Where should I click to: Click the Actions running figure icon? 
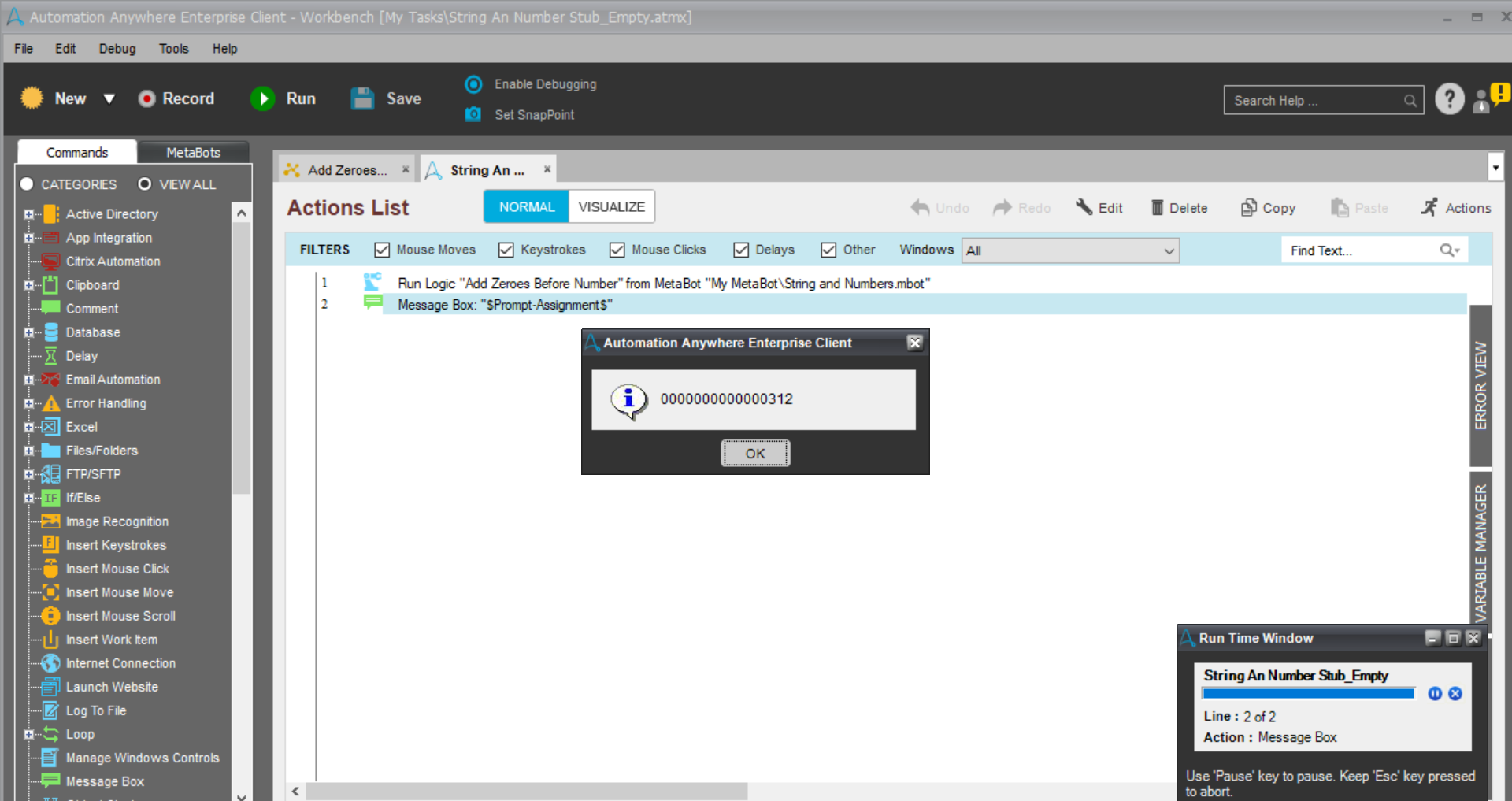1429,207
